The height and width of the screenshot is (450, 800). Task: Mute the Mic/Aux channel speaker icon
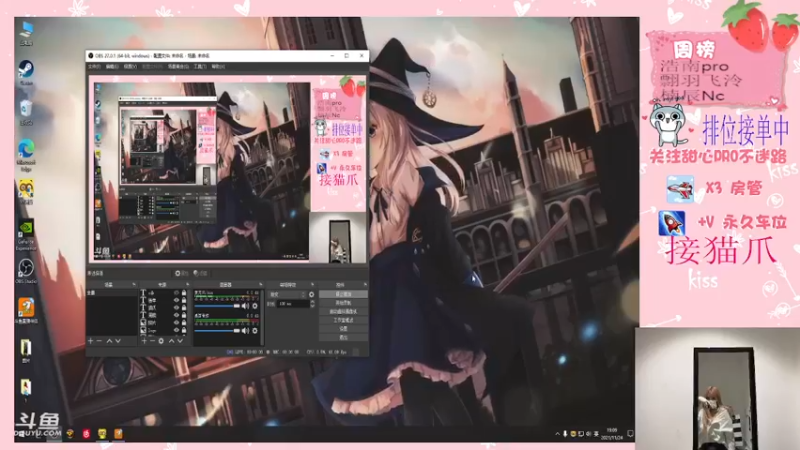pos(245,306)
